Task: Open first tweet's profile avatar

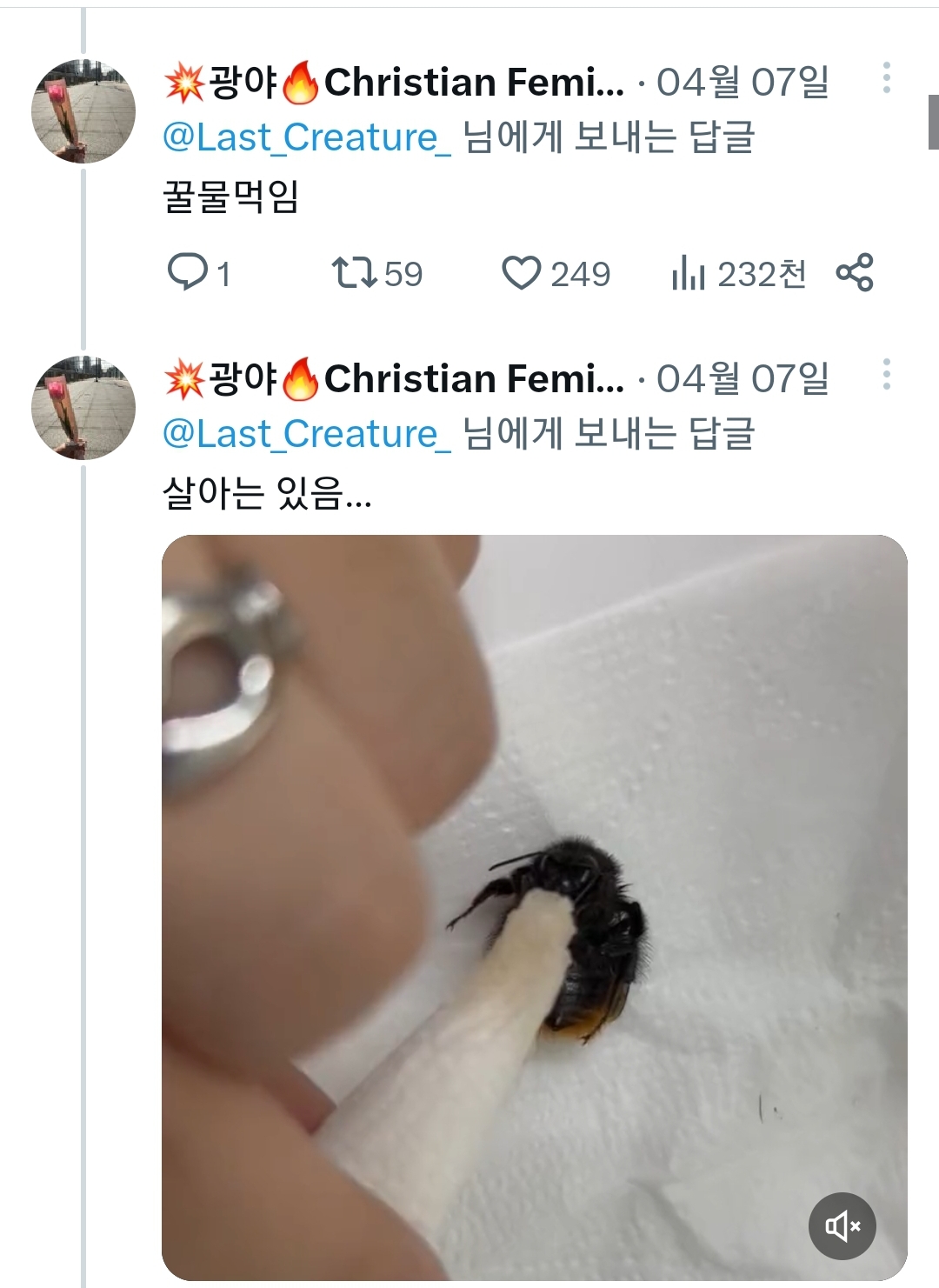Action: [x=83, y=111]
